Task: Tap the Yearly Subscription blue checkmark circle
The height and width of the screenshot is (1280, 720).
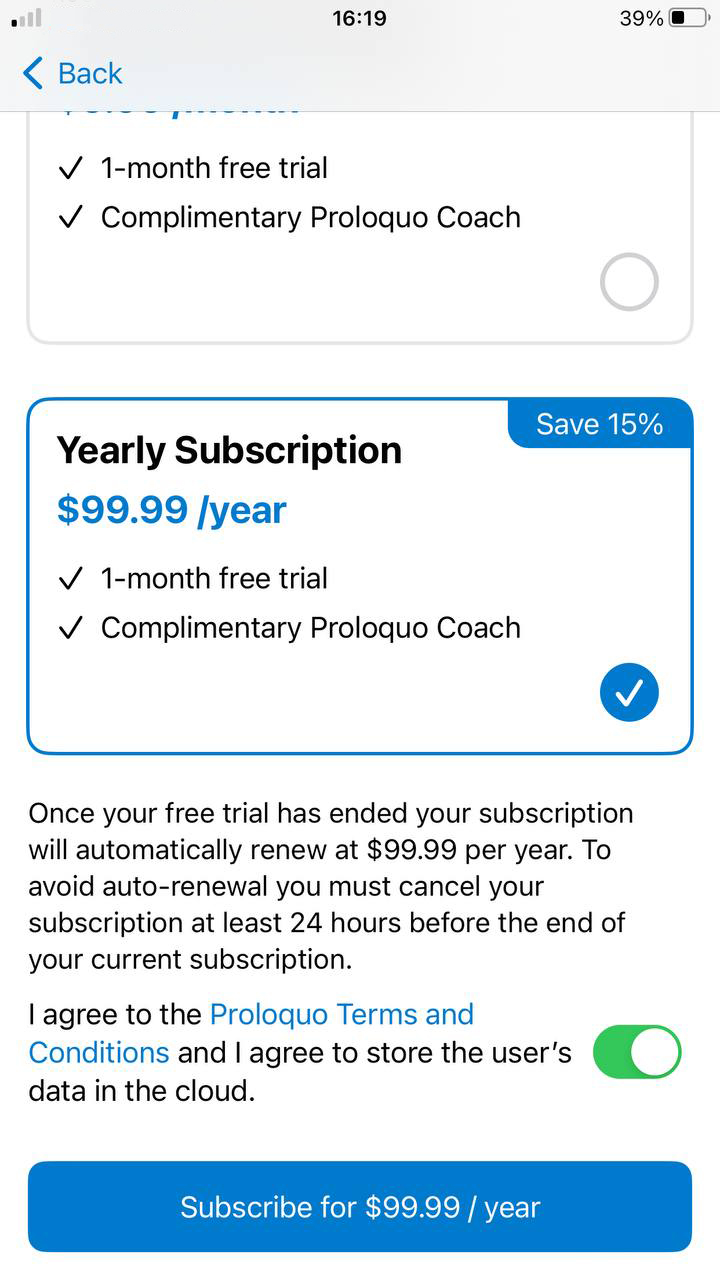Action: 629,692
